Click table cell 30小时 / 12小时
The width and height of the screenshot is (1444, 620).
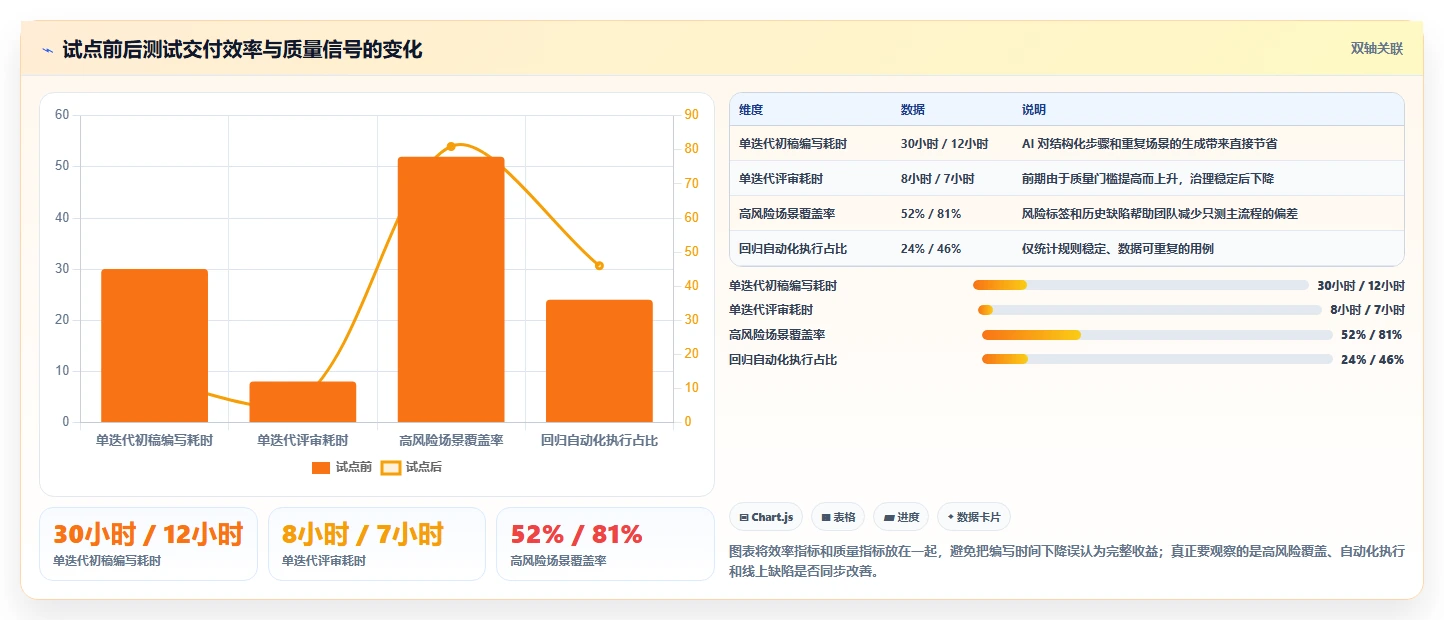pyautogui.click(x=944, y=144)
